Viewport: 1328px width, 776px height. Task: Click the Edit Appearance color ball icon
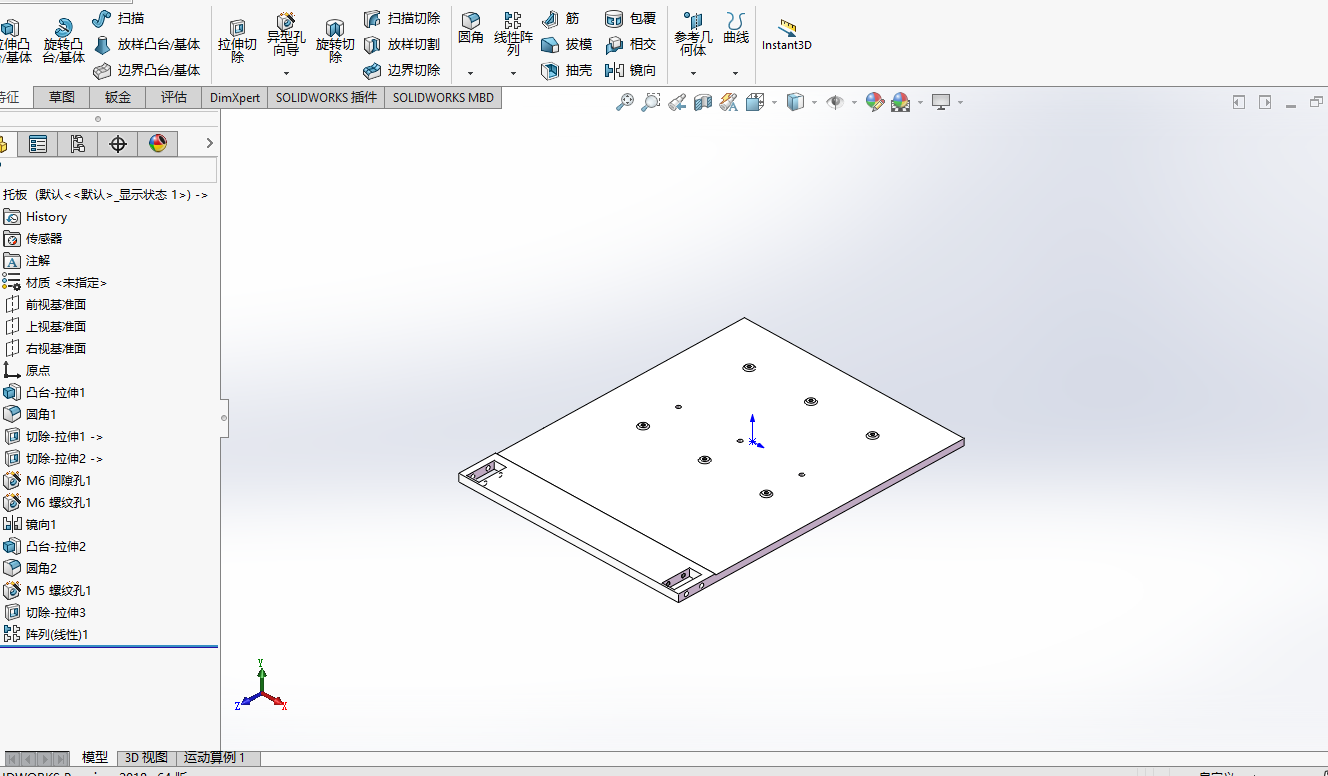tap(875, 102)
